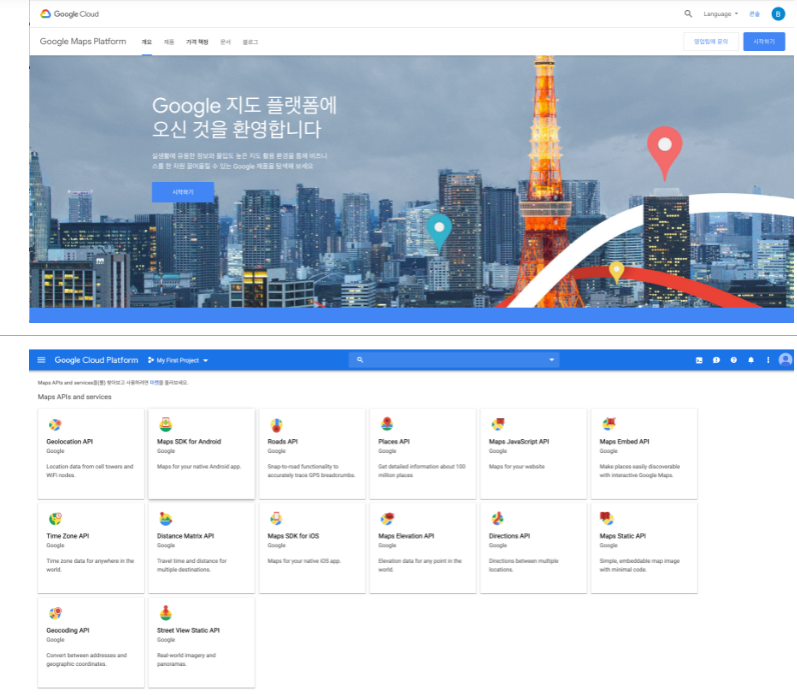Click the Maps APIs and services heading
797x695 pixels.
coord(74,397)
